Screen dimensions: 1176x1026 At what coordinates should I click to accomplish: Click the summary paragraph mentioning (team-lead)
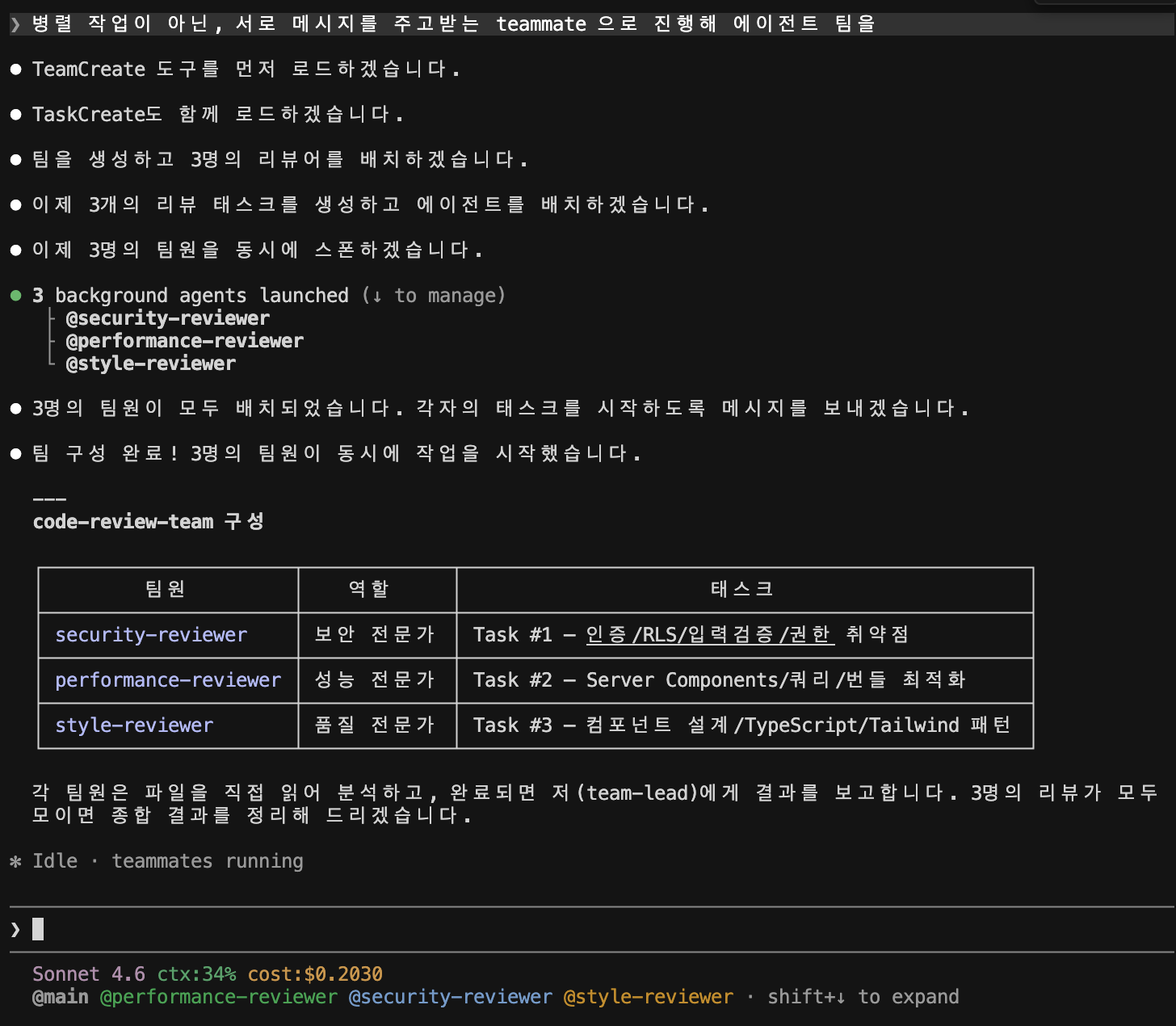pyautogui.click(x=595, y=804)
